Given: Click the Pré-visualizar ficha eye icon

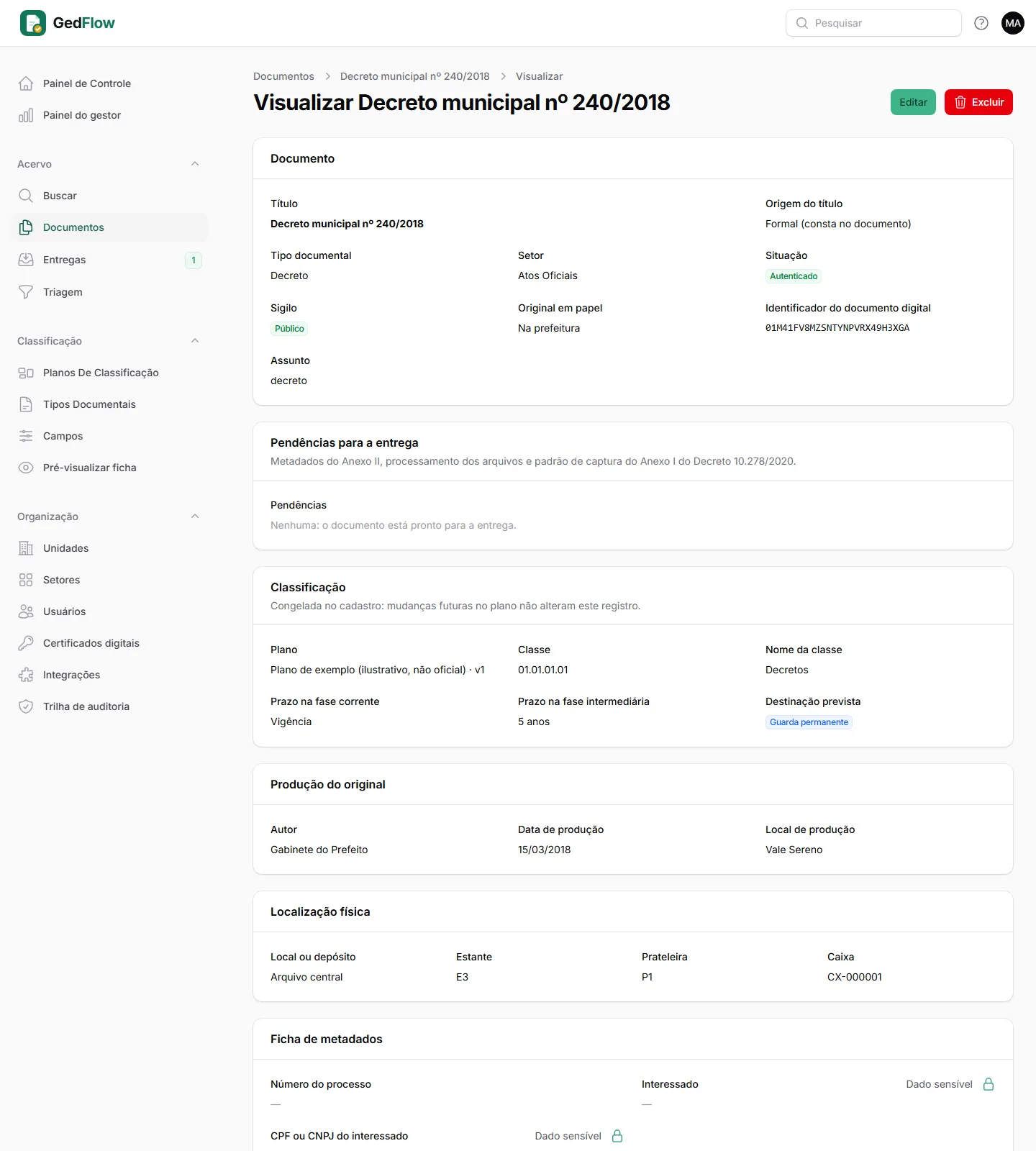Looking at the screenshot, I should pos(26,468).
